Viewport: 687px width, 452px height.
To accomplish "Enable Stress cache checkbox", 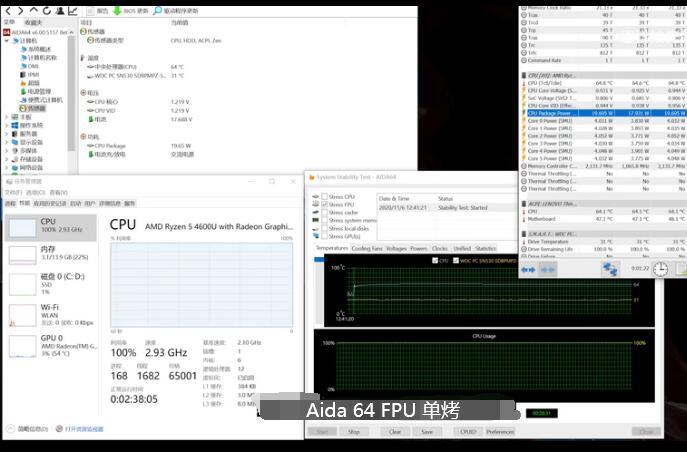I will click(325, 212).
